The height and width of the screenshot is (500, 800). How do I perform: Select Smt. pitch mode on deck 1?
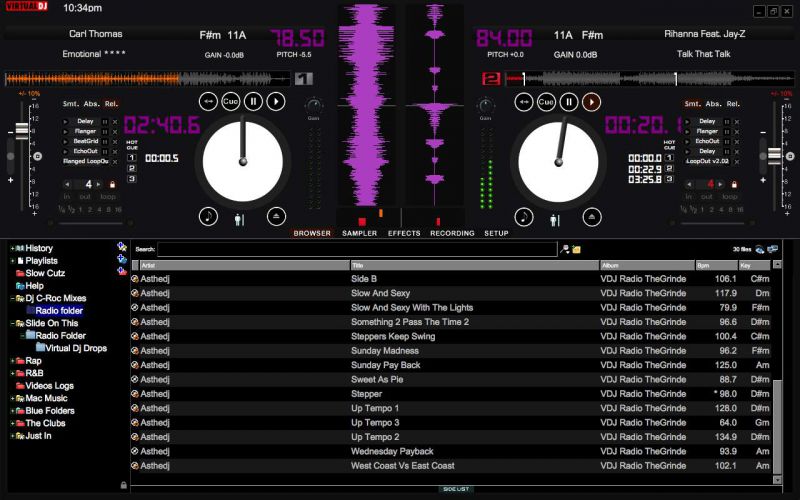coord(71,104)
